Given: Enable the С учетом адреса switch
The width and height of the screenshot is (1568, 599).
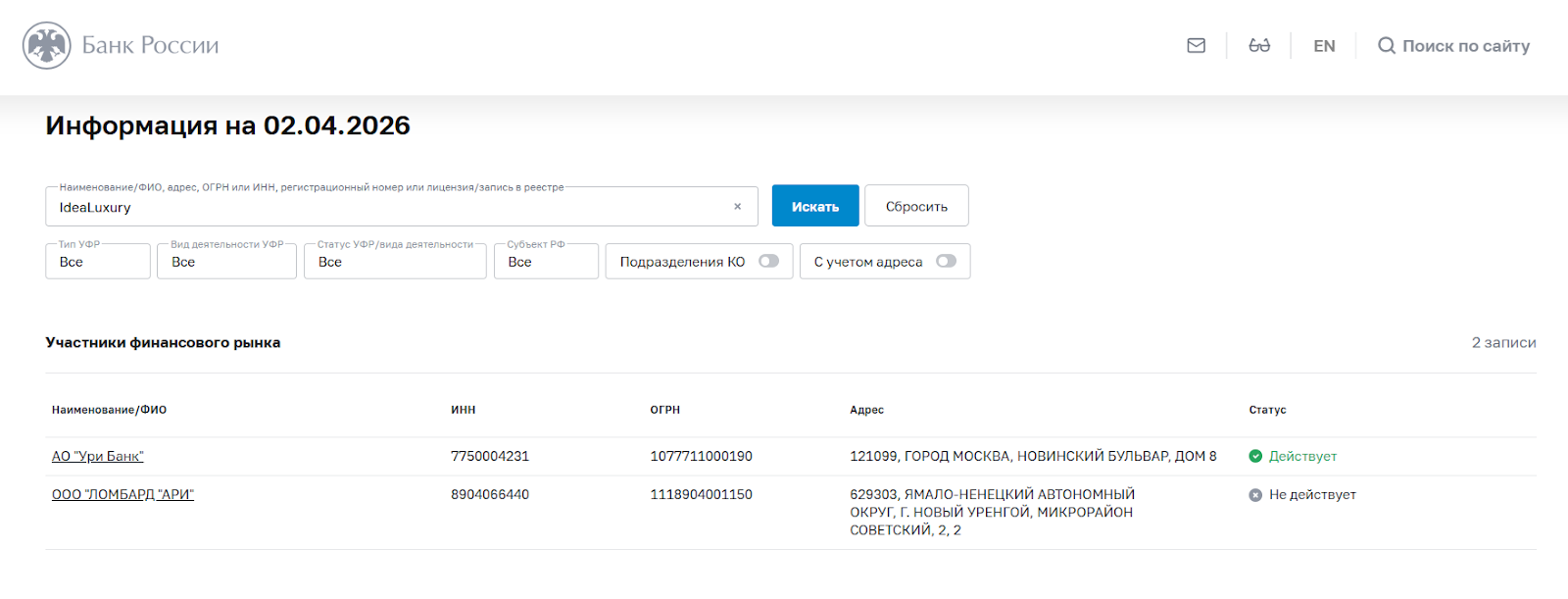Looking at the screenshot, I should coord(946,262).
